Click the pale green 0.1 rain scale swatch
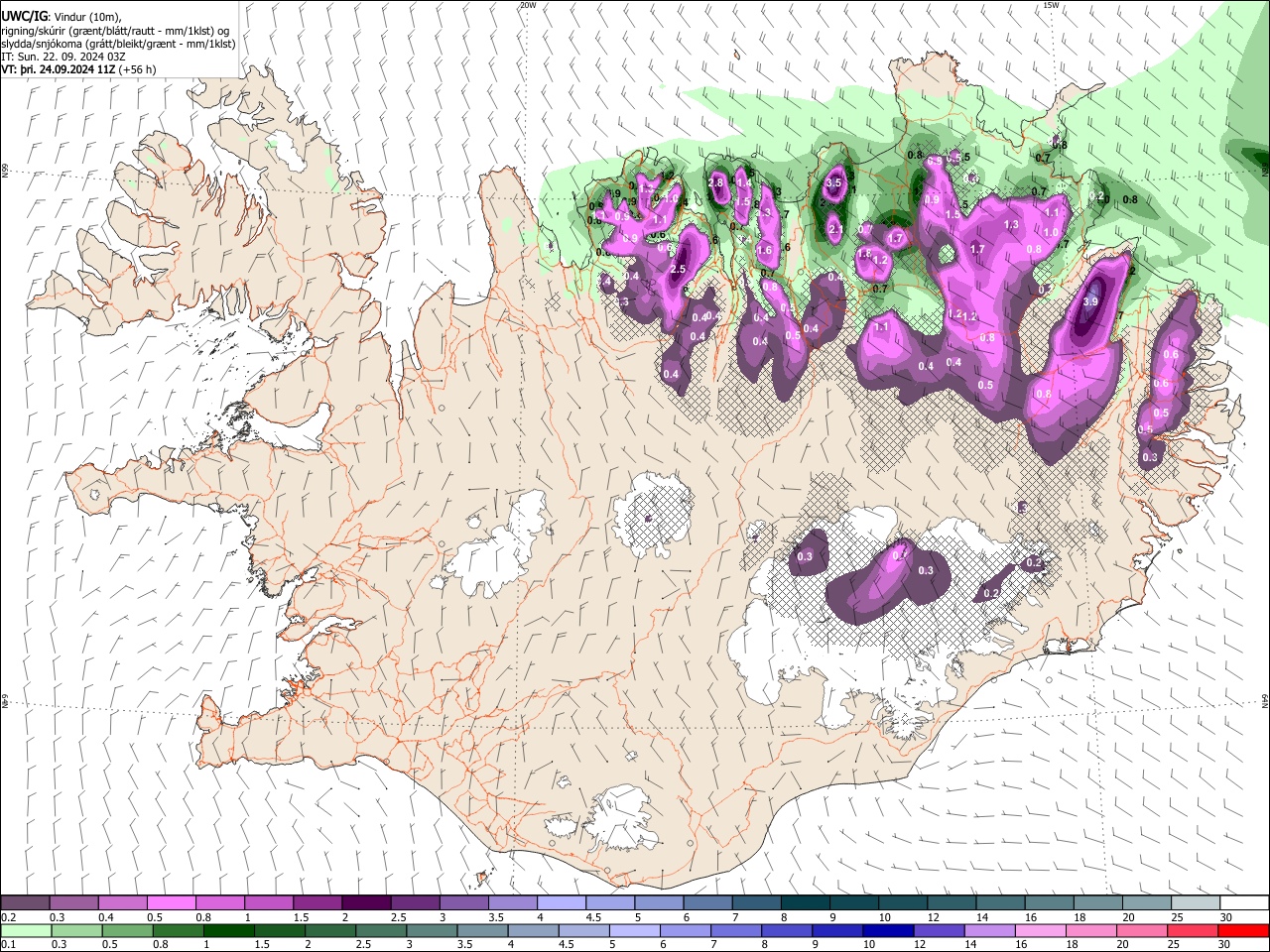This screenshot has width=1270, height=952. pos(25,930)
